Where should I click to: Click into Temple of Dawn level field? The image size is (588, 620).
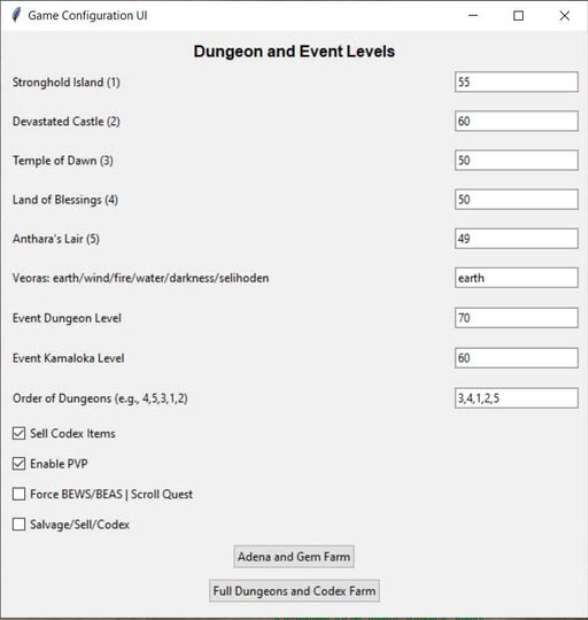pos(516,160)
